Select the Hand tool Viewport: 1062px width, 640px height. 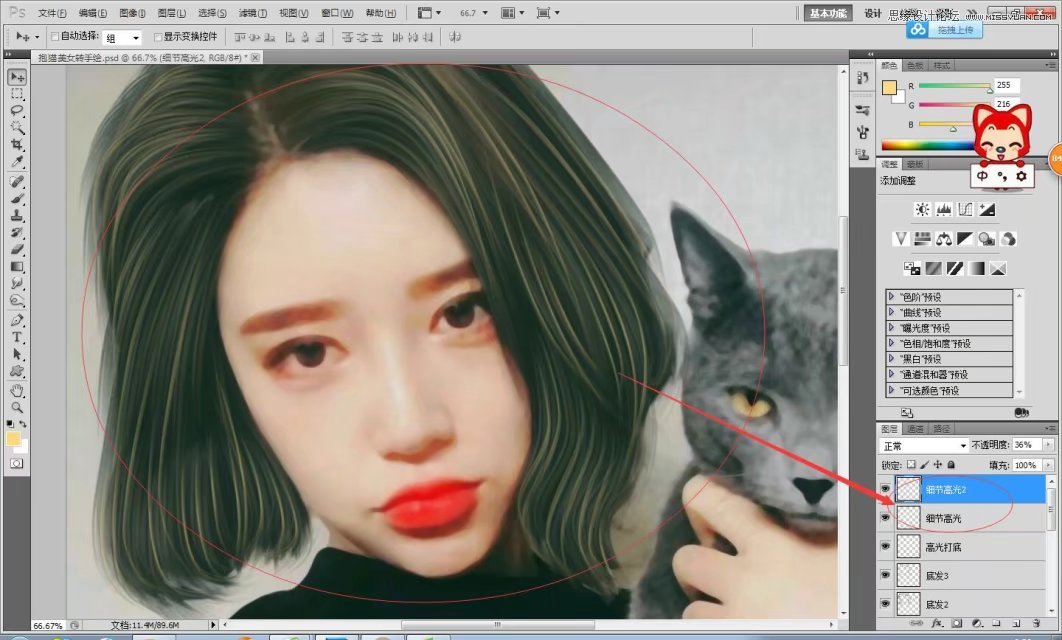tap(17, 391)
